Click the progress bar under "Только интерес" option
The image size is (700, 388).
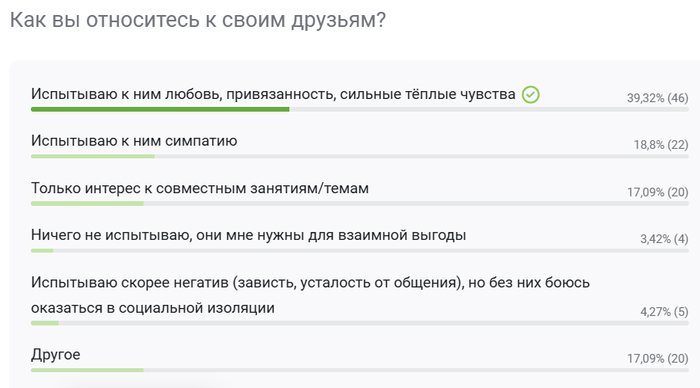click(x=360, y=204)
